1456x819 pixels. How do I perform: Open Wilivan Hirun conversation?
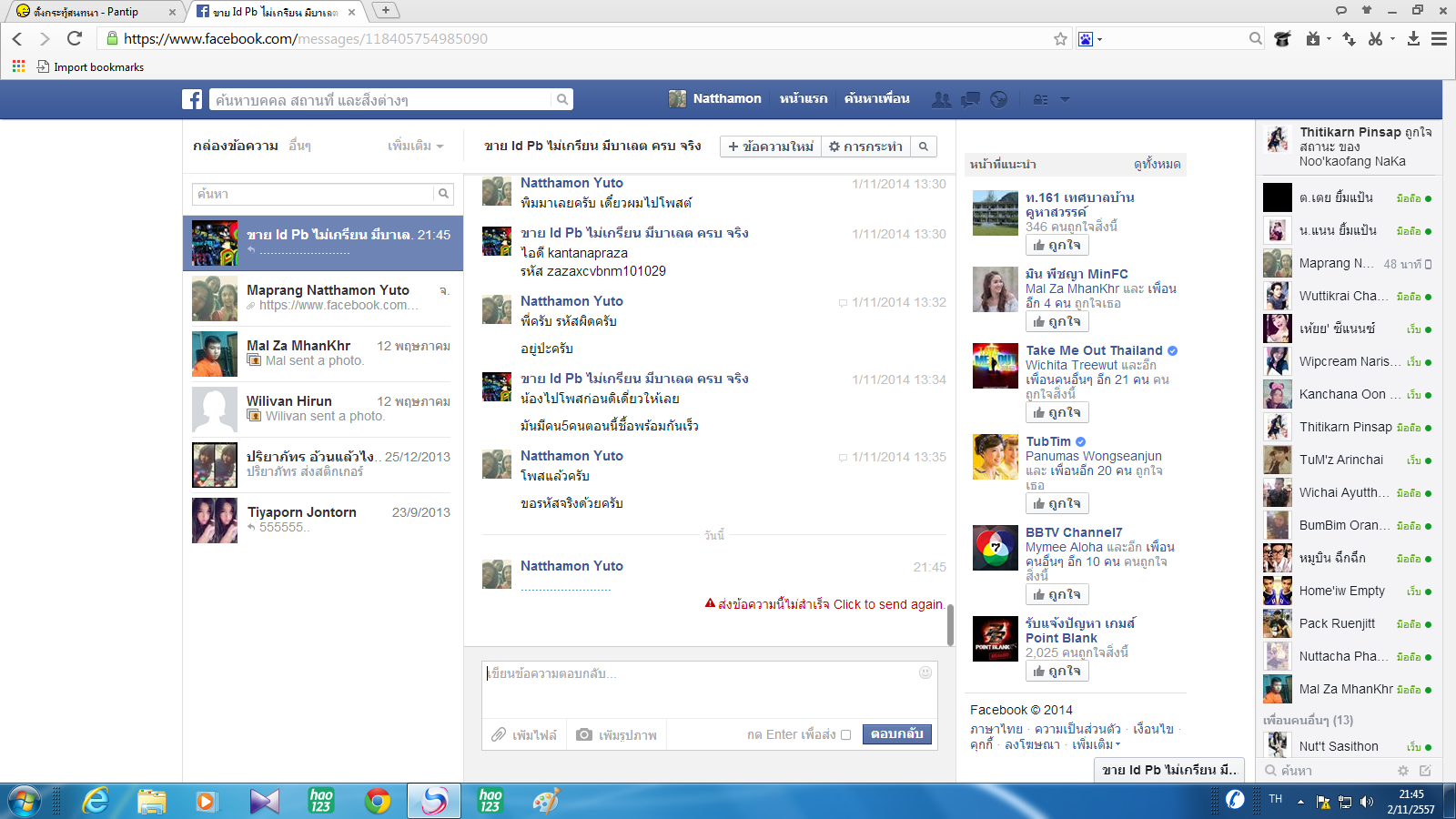tap(323, 409)
